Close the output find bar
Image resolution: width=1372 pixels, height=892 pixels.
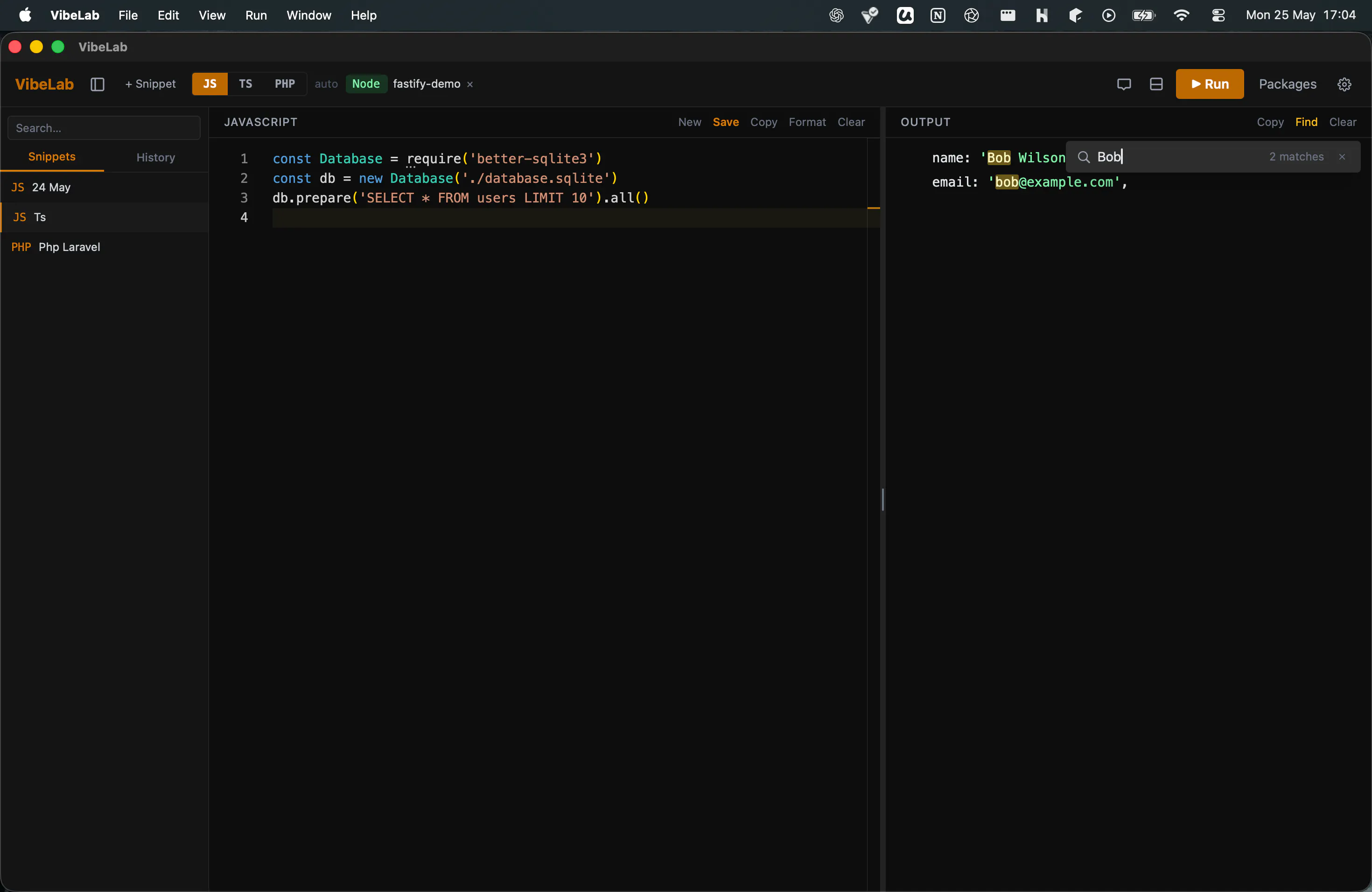point(1342,157)
